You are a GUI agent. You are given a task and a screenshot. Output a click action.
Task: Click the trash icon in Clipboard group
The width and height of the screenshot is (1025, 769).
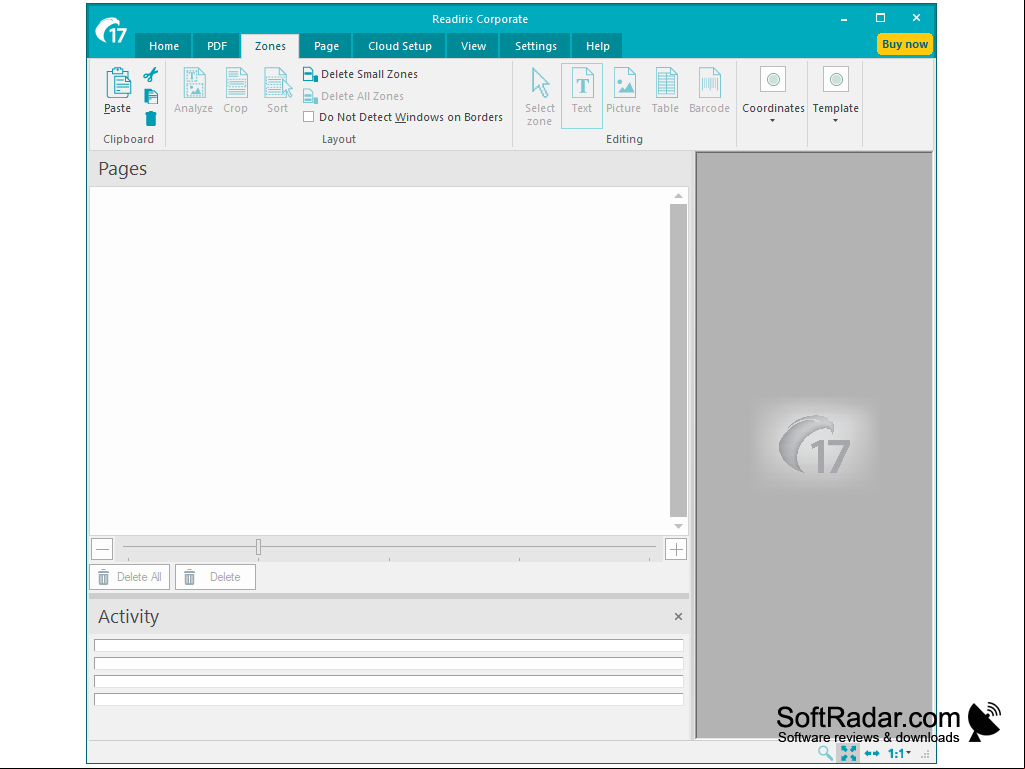(151, 118)
